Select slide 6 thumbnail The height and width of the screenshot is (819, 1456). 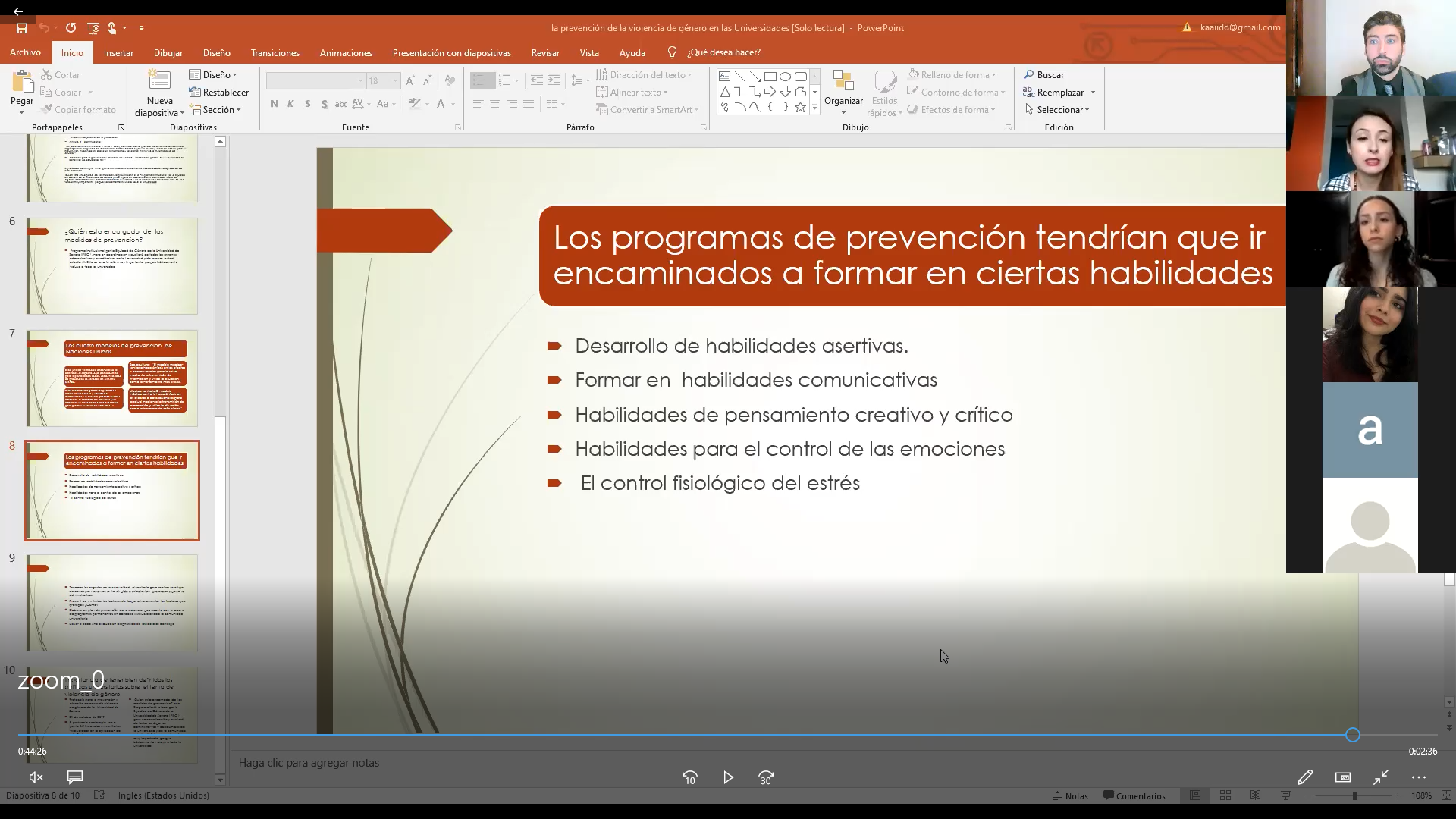pyautogui.click(x=112, y=266)
